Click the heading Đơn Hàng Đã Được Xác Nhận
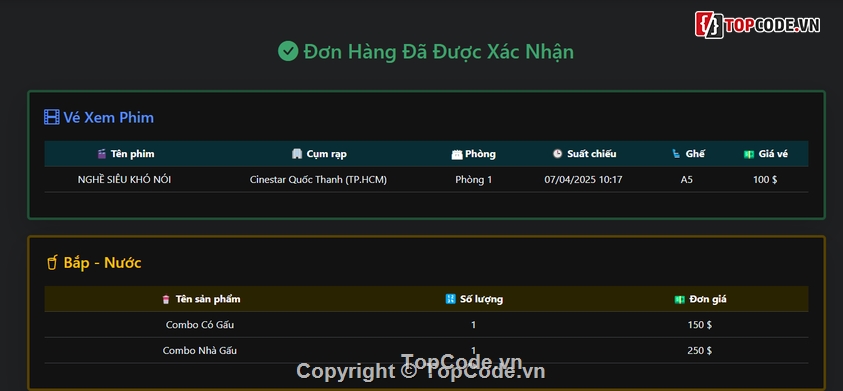The width and height of the screenshot is (843, 391). click(x=439, y=52)
